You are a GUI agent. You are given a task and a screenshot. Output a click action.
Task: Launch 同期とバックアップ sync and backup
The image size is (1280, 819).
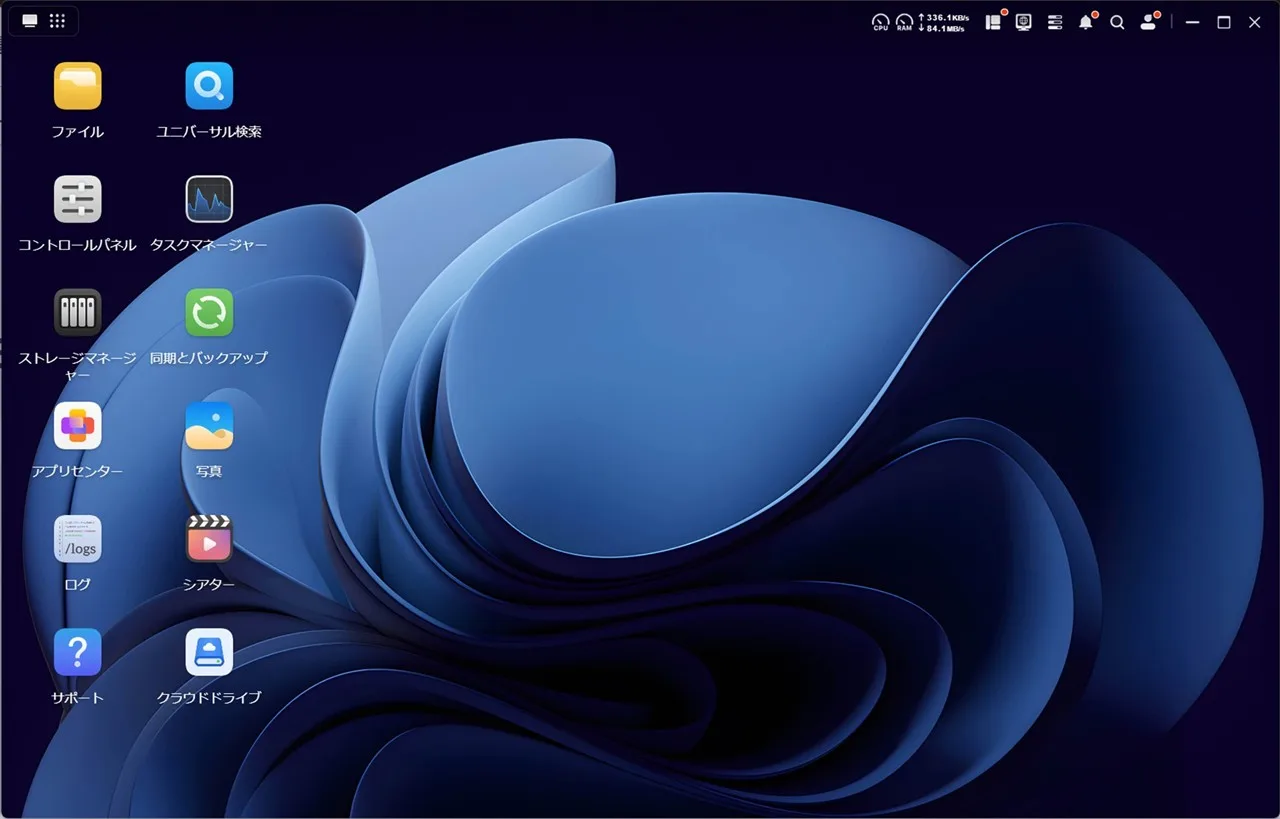point(209,313)
